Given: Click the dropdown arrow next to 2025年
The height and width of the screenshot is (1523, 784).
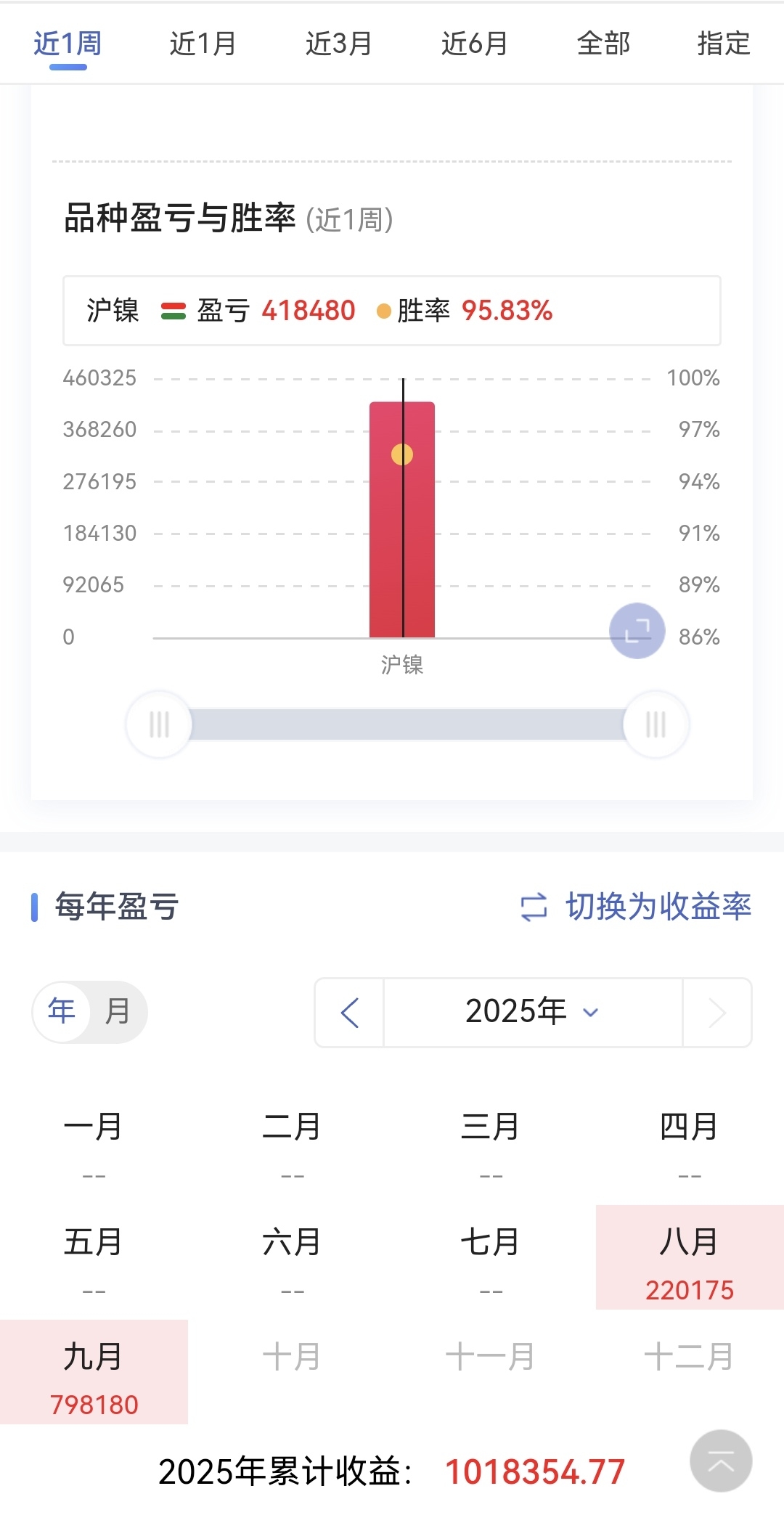Looking at the screenshot, I should coord(591,1013).
